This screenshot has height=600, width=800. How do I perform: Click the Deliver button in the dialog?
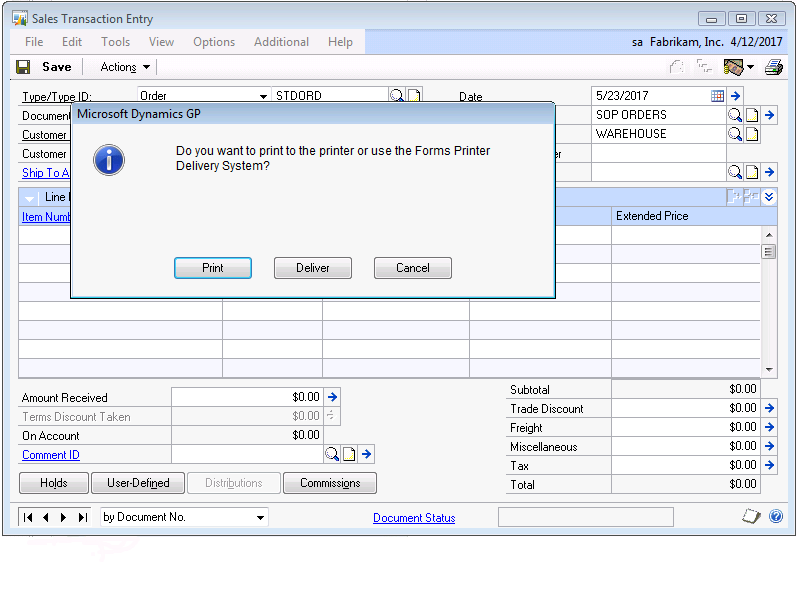tap(313, 268)
